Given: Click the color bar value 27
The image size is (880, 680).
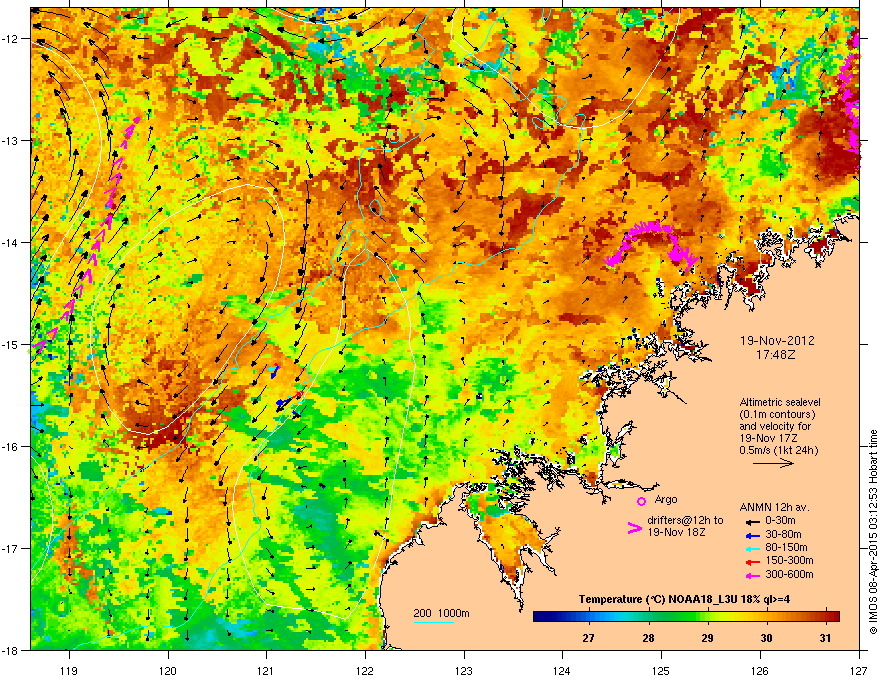Looking at the screenshot, I should pos(588,638).
